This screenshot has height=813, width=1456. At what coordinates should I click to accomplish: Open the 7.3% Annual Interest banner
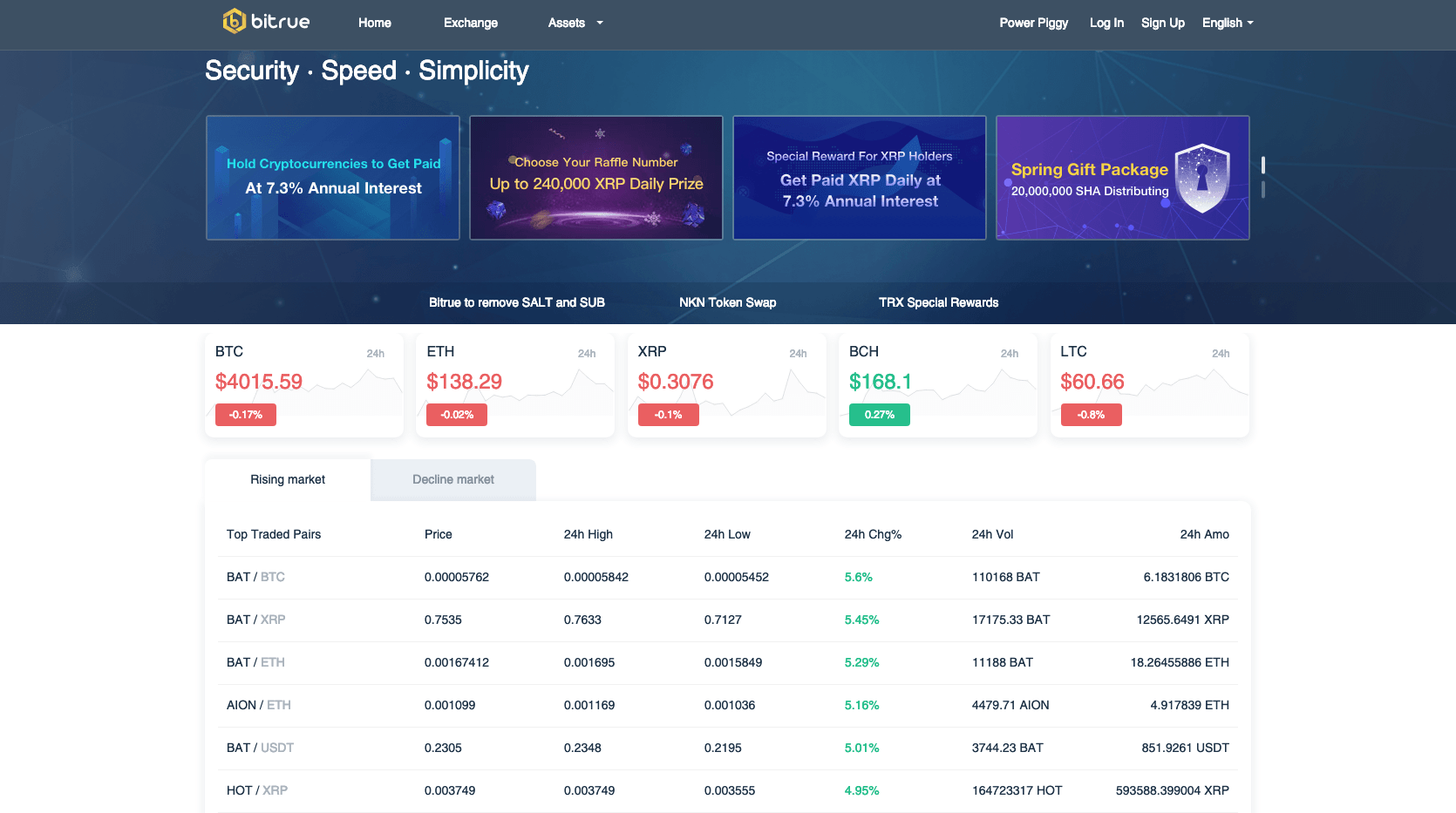point(333,178)
